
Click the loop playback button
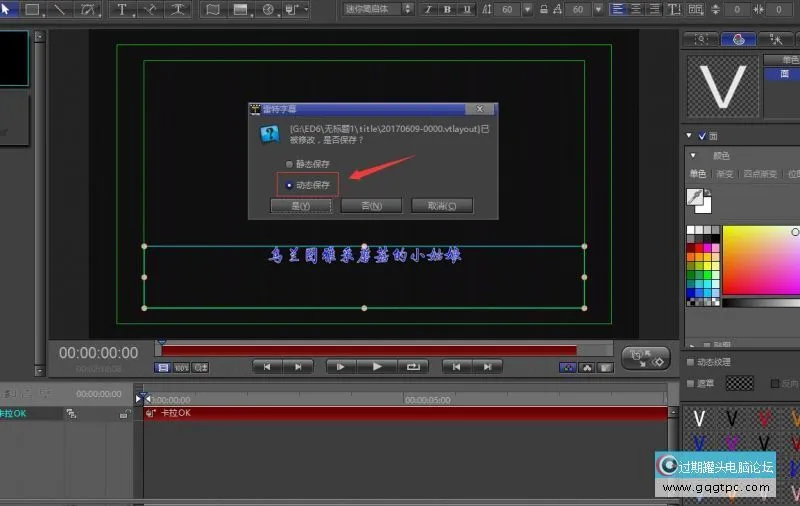point(412,367)
